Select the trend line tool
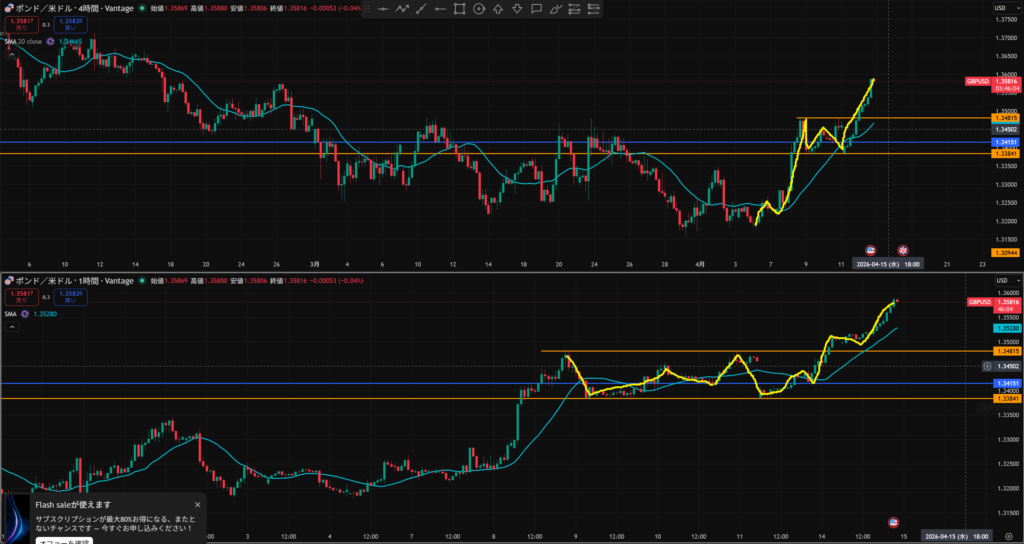 [421, 9]
